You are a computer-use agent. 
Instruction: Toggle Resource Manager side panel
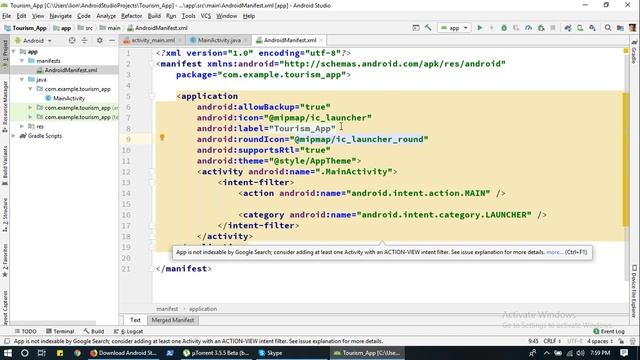click(5, 106)
